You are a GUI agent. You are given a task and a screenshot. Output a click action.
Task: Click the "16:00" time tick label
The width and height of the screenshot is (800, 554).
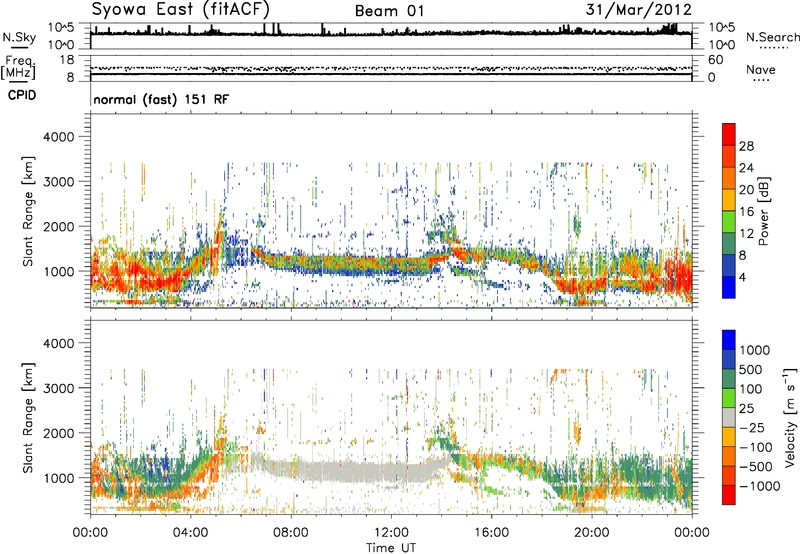(x=491, y=533)
